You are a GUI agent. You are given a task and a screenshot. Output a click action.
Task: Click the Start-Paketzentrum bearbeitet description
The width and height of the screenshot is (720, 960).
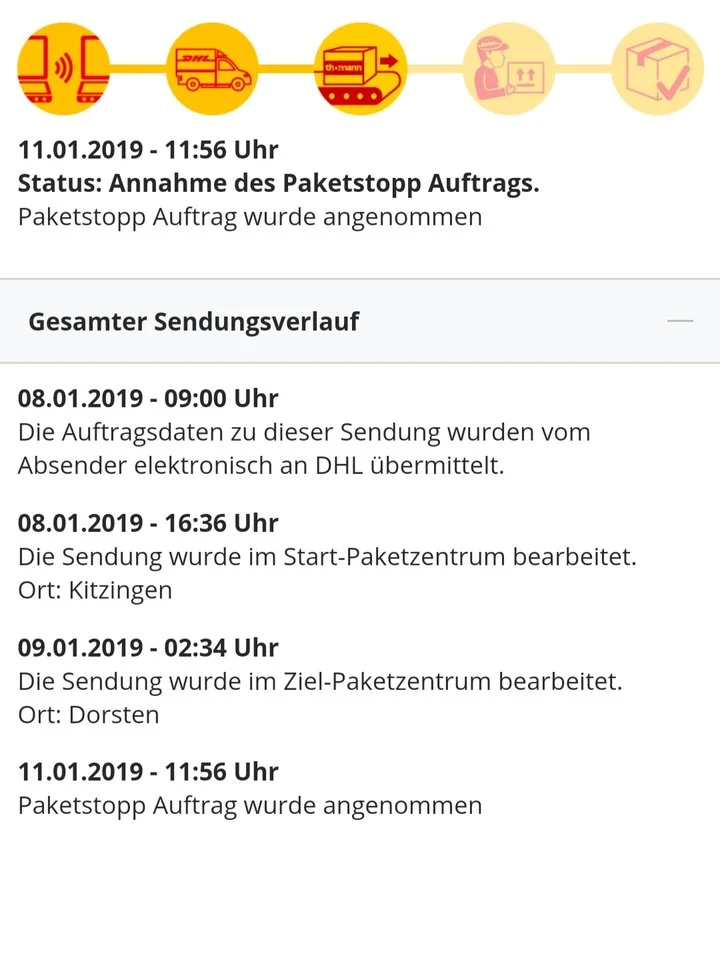(x=327, y=557)
